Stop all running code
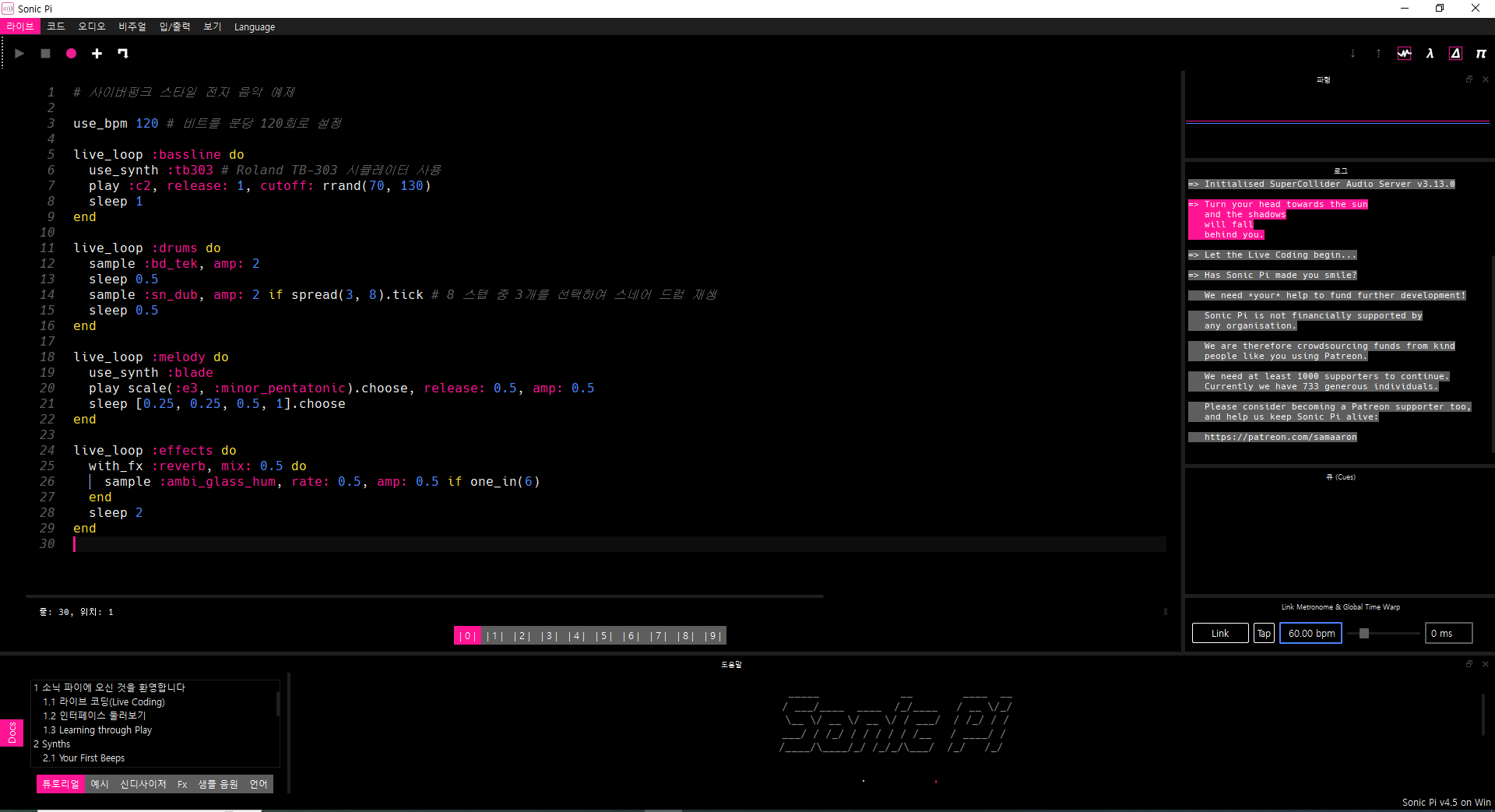The width and height of the screenshot is (1495, 812). tap(45, 54)
